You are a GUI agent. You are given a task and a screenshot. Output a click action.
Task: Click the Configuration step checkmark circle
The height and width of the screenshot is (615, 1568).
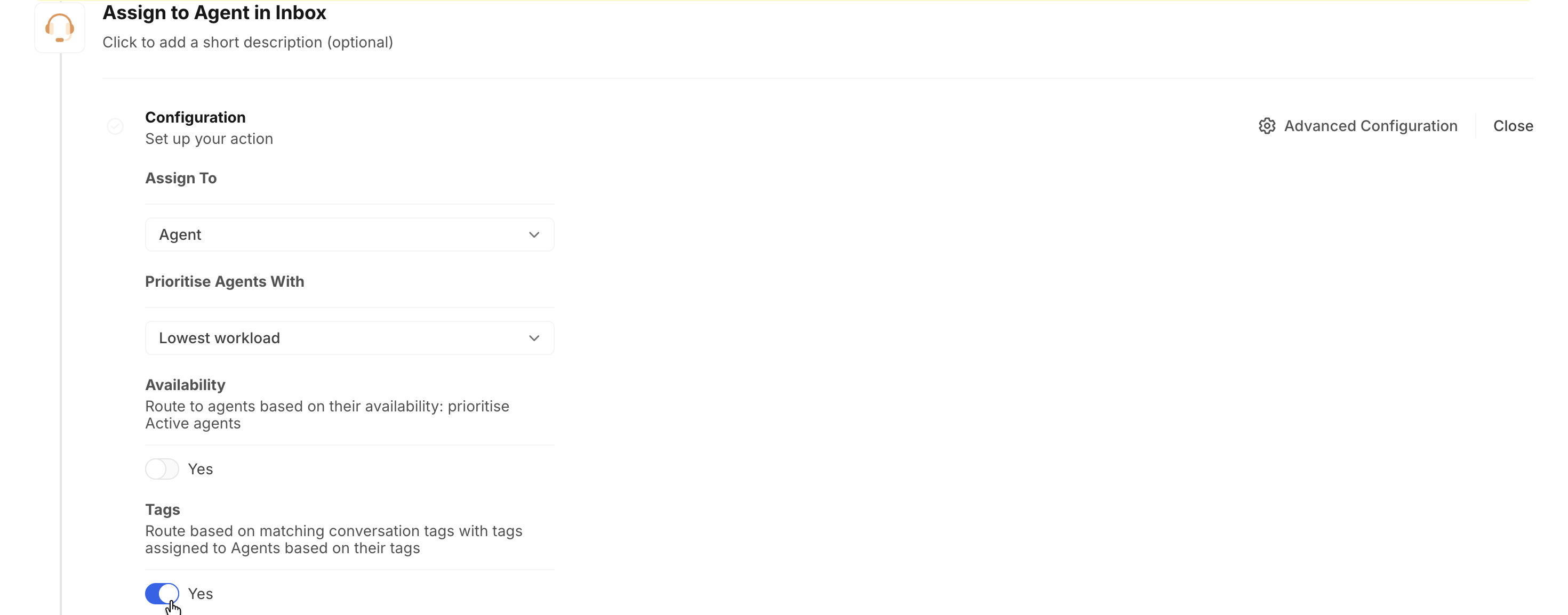coord(115,126)
